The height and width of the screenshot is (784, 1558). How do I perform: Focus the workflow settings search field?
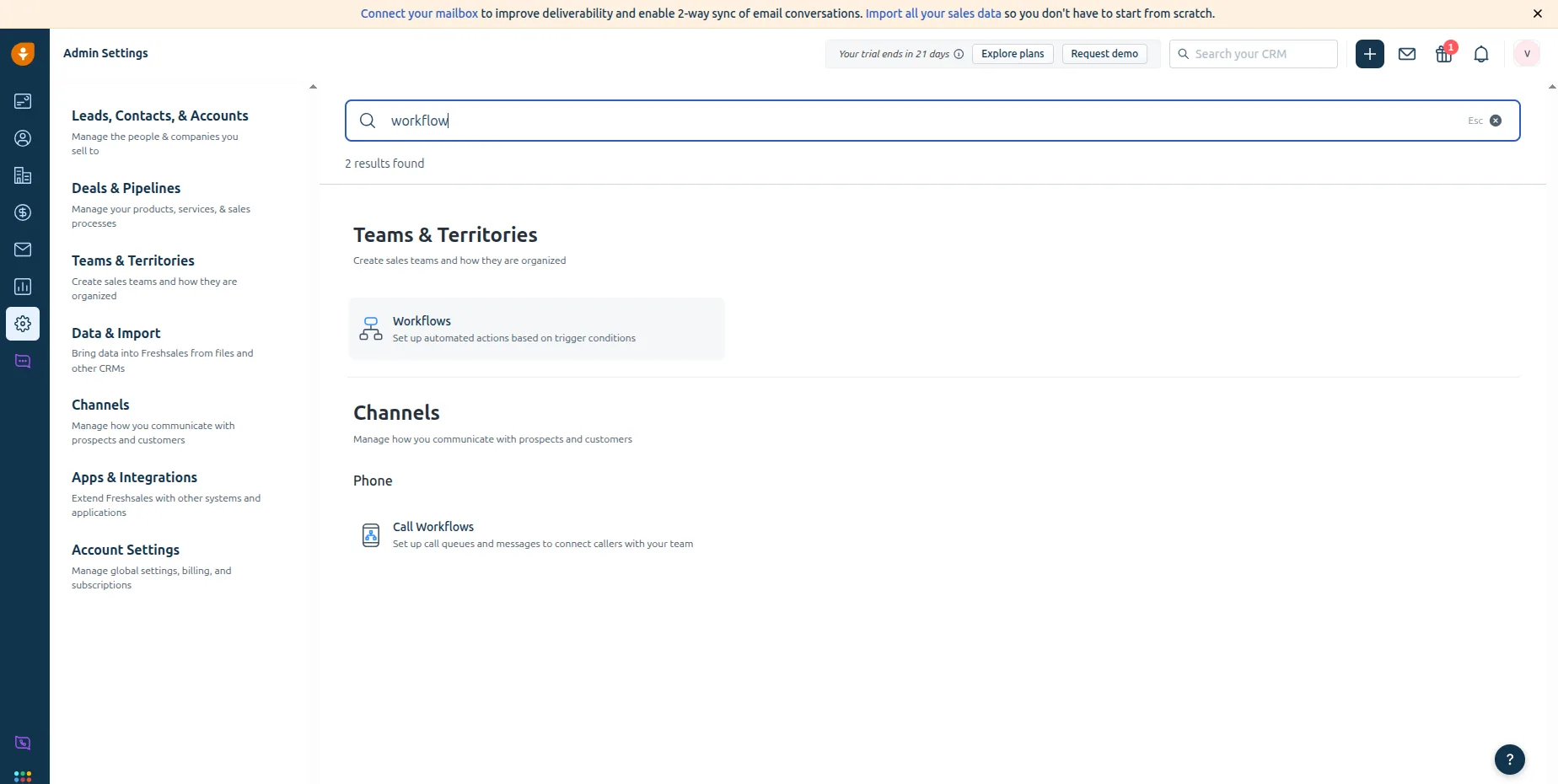tap(932, 121)
